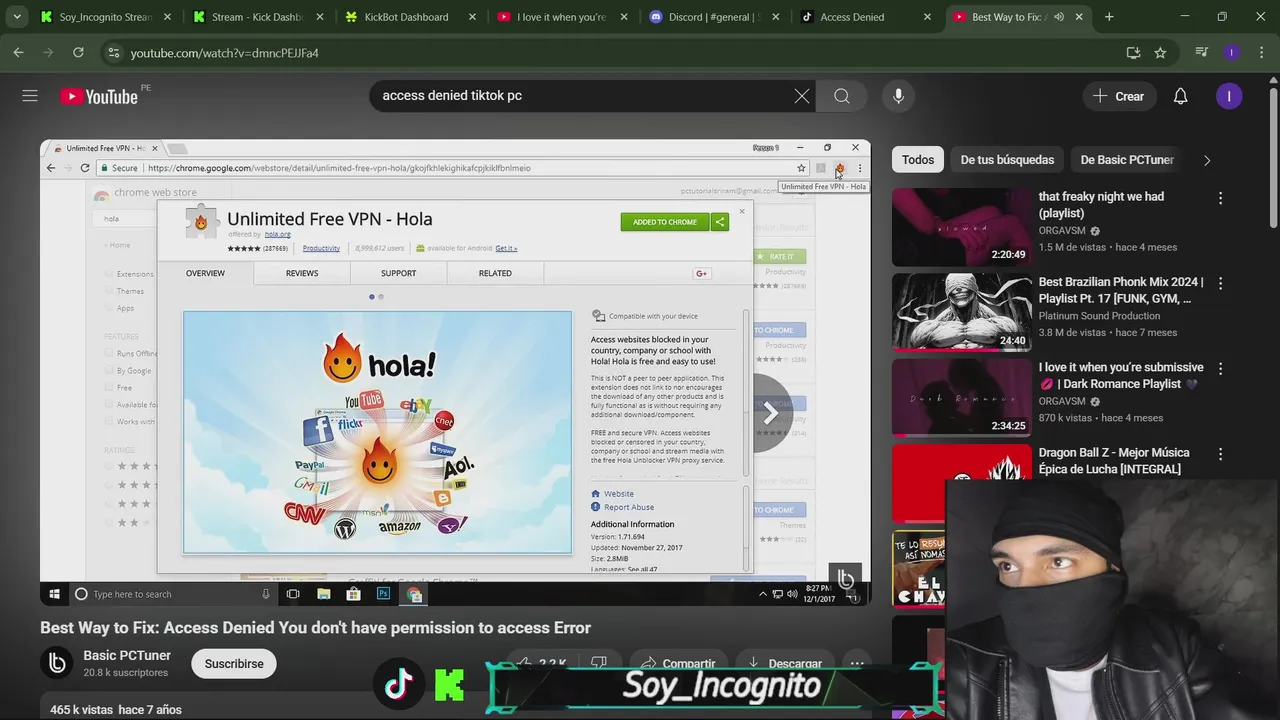Switch to the Soy_Incognito Stream tab
The width and height of the screenshot is (1280, 720).
point(104,17)
